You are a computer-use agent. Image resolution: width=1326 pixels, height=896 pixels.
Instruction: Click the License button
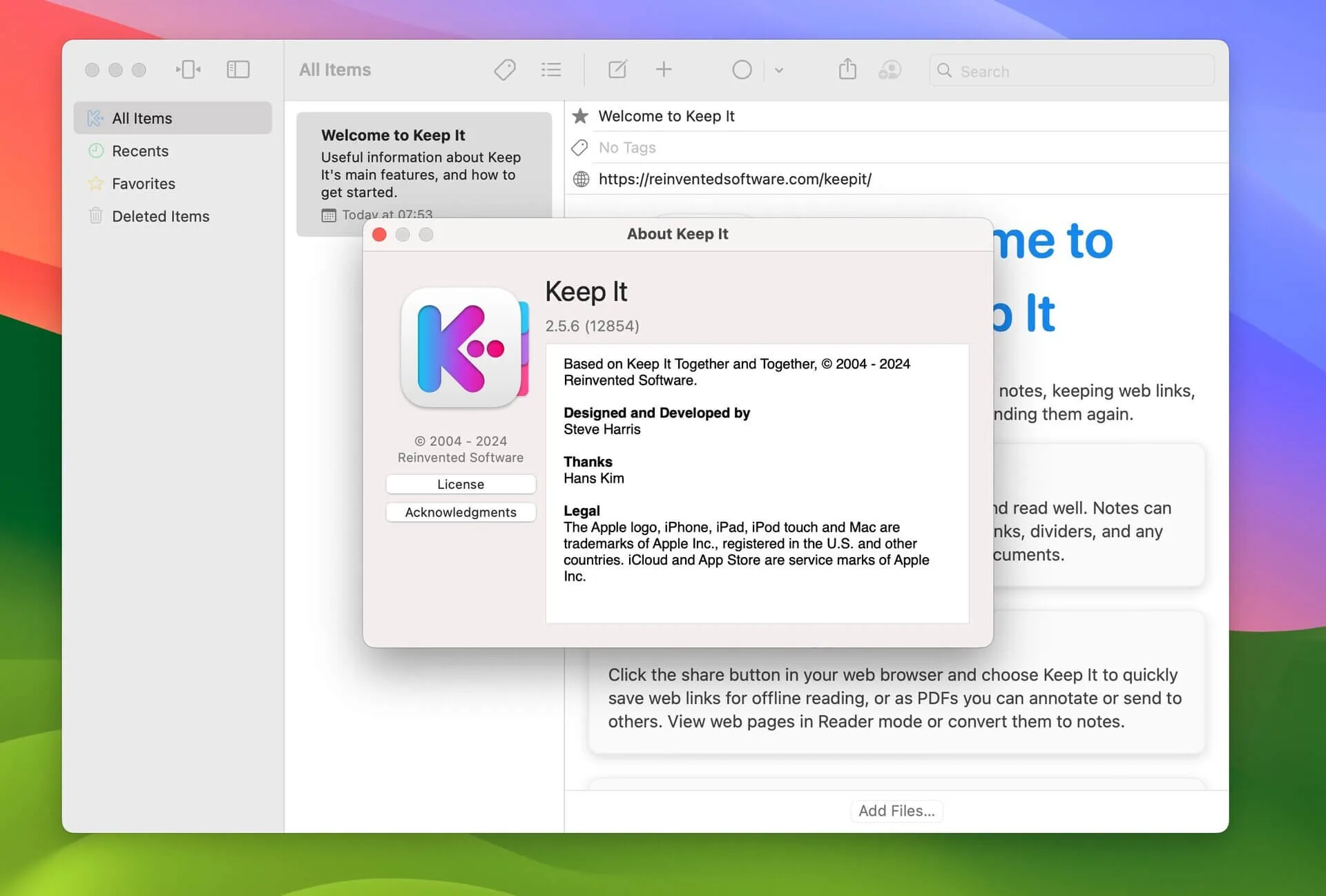pyautogui.click(x=461, y=485)
